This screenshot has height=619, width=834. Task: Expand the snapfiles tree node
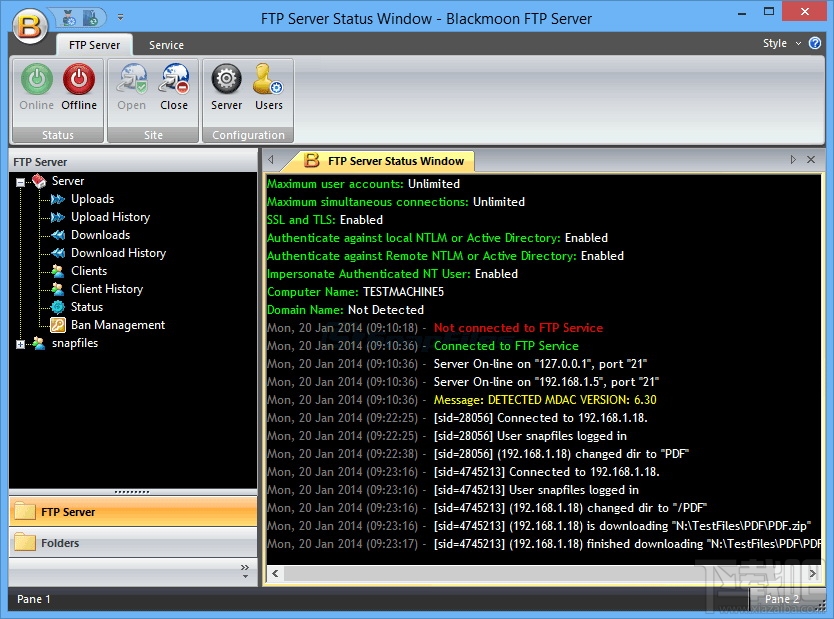[x=20, y=345]
